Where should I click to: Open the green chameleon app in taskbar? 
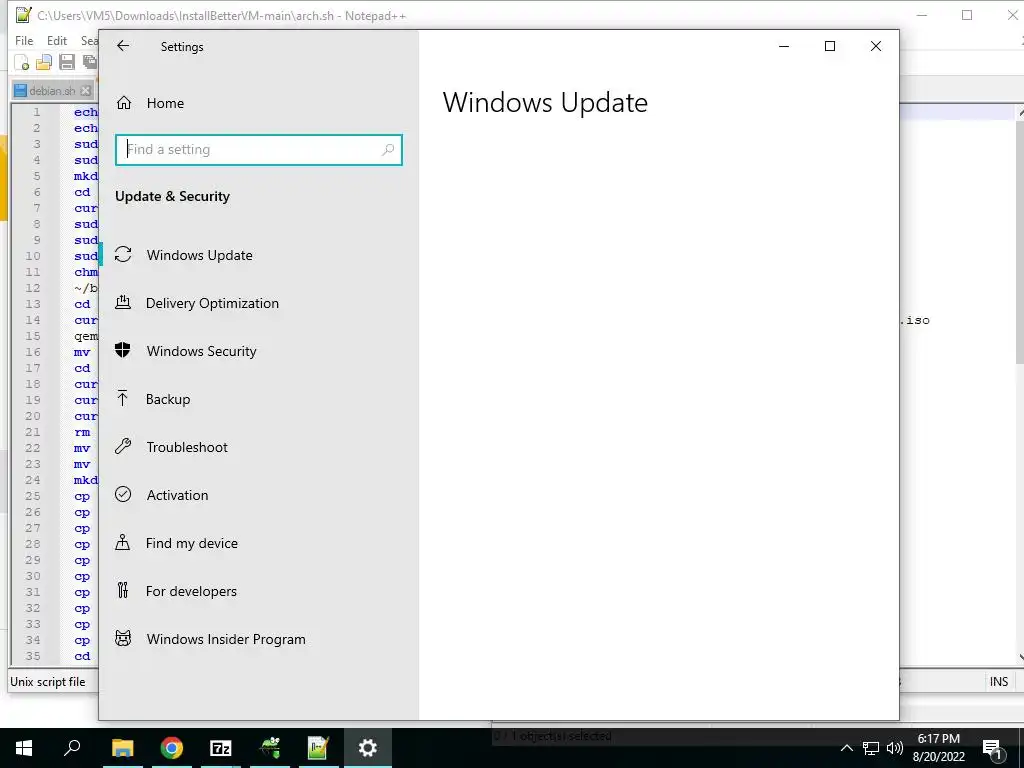pyautogui.click(x=270, y=748)
